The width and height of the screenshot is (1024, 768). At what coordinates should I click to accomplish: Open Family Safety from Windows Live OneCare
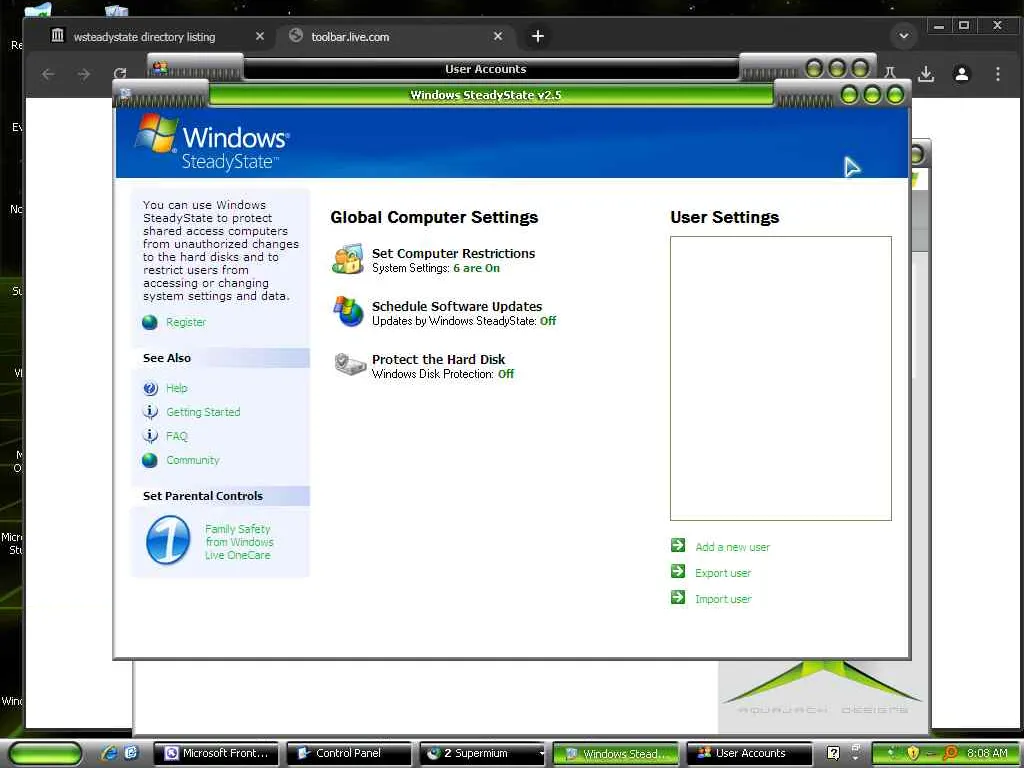[239, 542]
